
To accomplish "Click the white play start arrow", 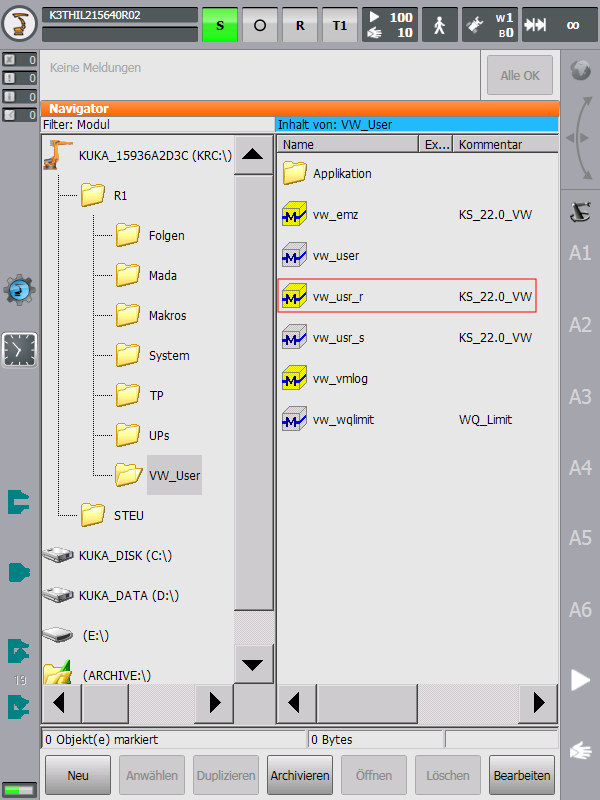I will point(581,680).
